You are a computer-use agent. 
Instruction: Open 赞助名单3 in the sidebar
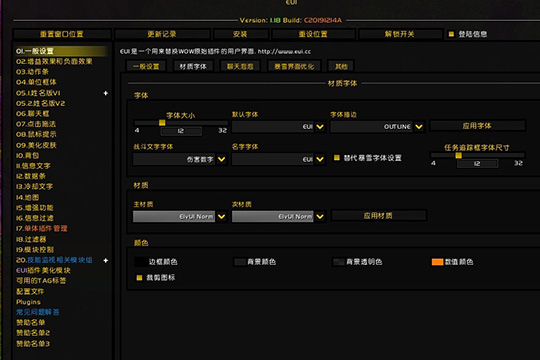(x=33, y=344)
